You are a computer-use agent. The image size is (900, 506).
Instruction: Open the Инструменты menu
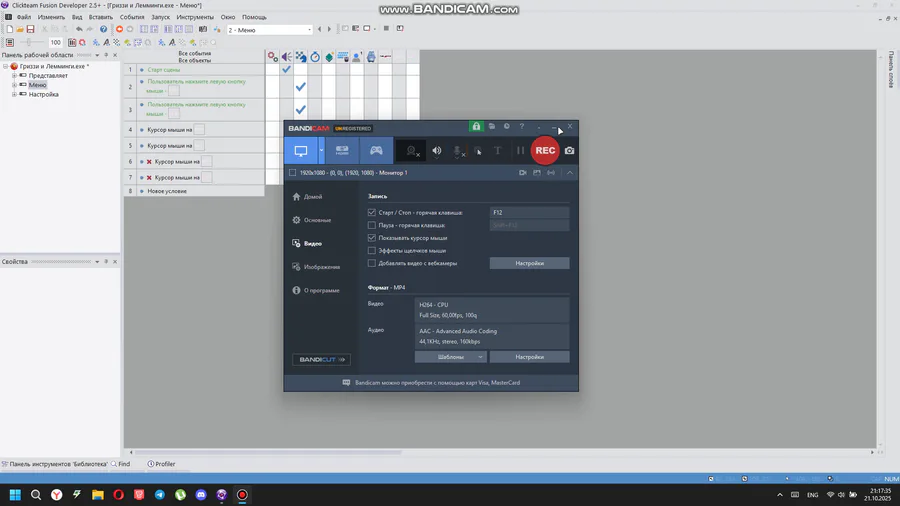195,17
